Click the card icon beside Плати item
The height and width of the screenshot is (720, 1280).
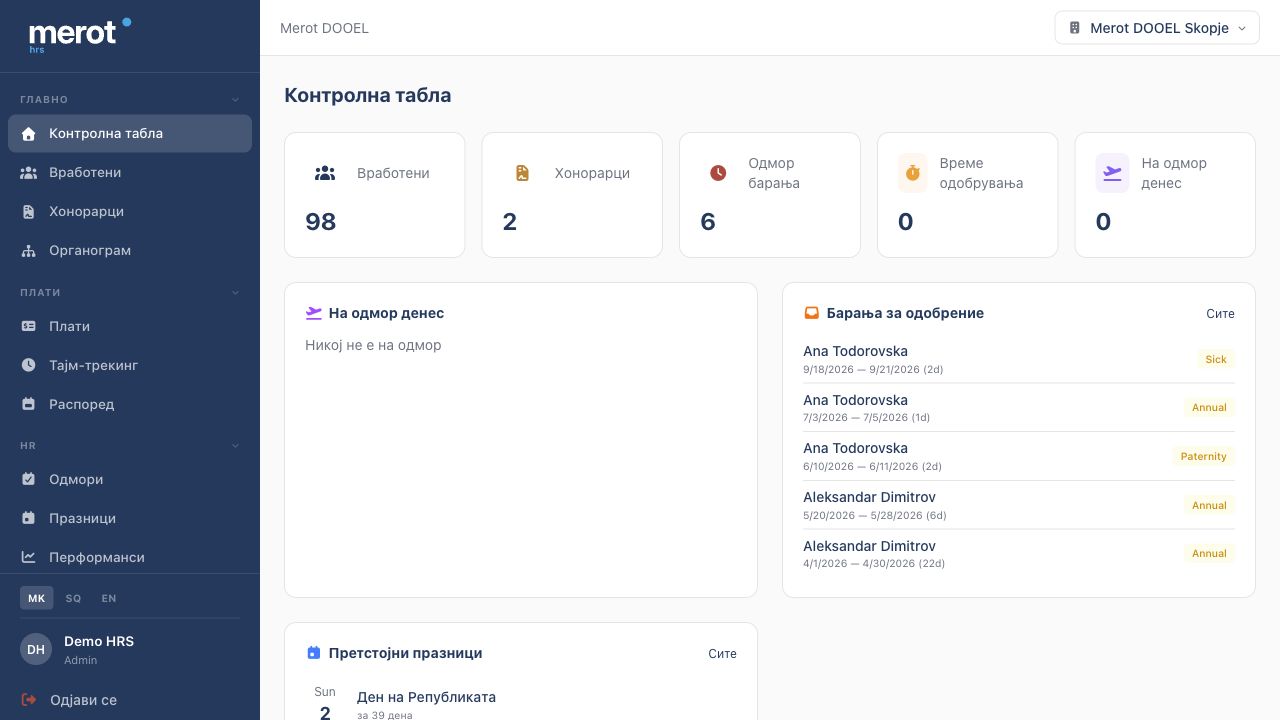pos(29,326)
